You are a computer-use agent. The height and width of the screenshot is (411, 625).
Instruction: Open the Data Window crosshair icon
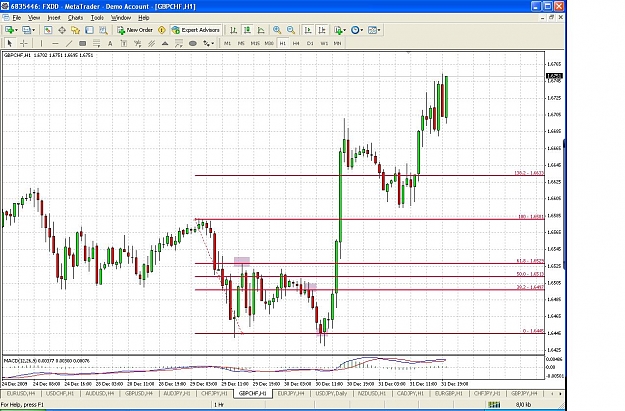click(x=62, y=30)
